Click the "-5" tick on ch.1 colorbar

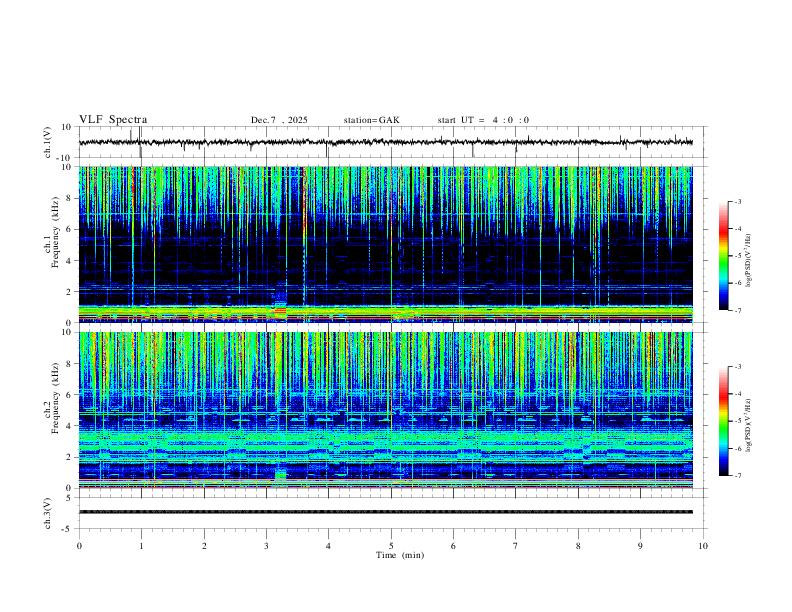[737, 256]
